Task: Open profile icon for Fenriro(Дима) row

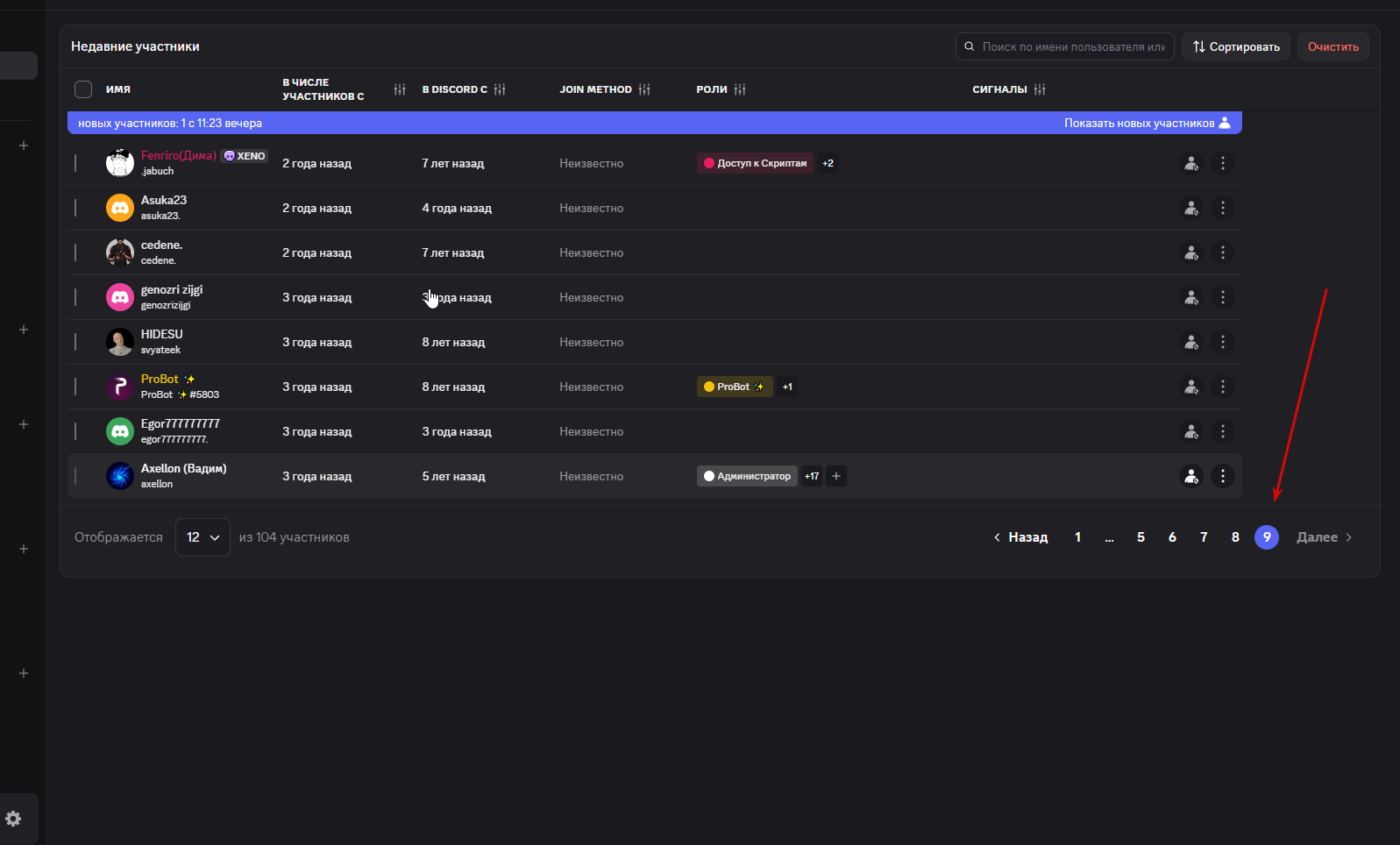Action: (x=1190, y=163)
